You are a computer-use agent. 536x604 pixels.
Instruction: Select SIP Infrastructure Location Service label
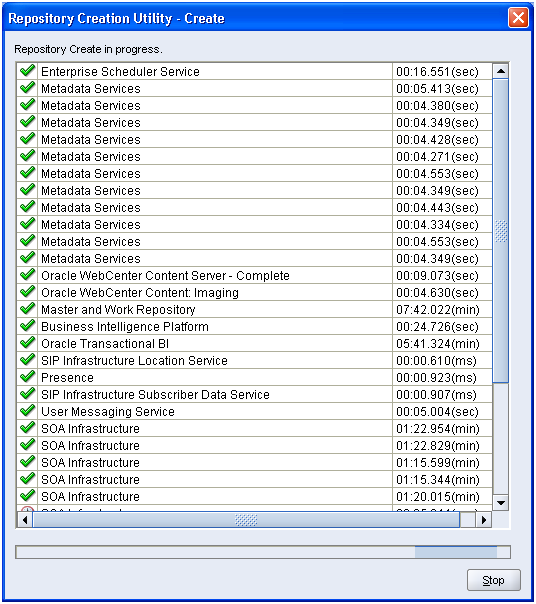pyautogui.click(x=134, y=361)
